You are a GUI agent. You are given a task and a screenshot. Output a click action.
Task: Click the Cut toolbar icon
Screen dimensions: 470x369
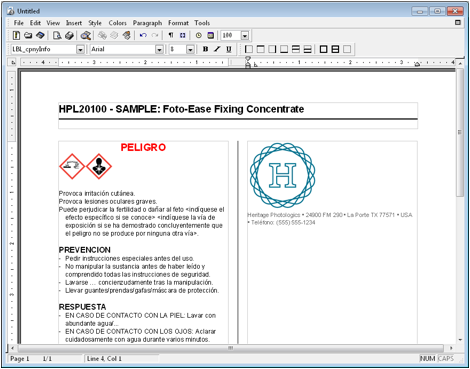[102, 35]
